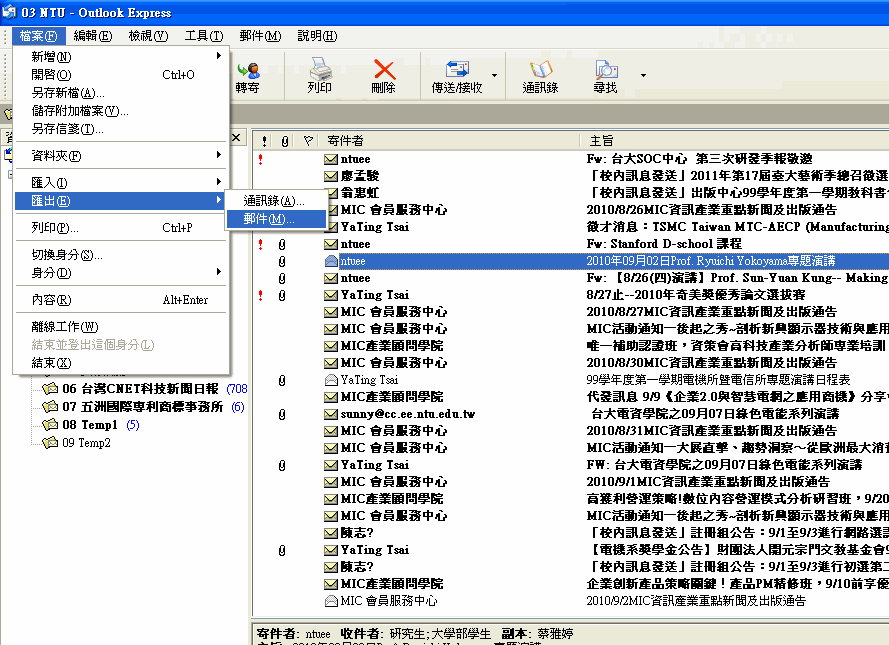The width and height of the screenshot is (889, 645).
Task: Choose Address Book (通訊錄) export option
Action: pyautogui.click(x=276, y=201)
